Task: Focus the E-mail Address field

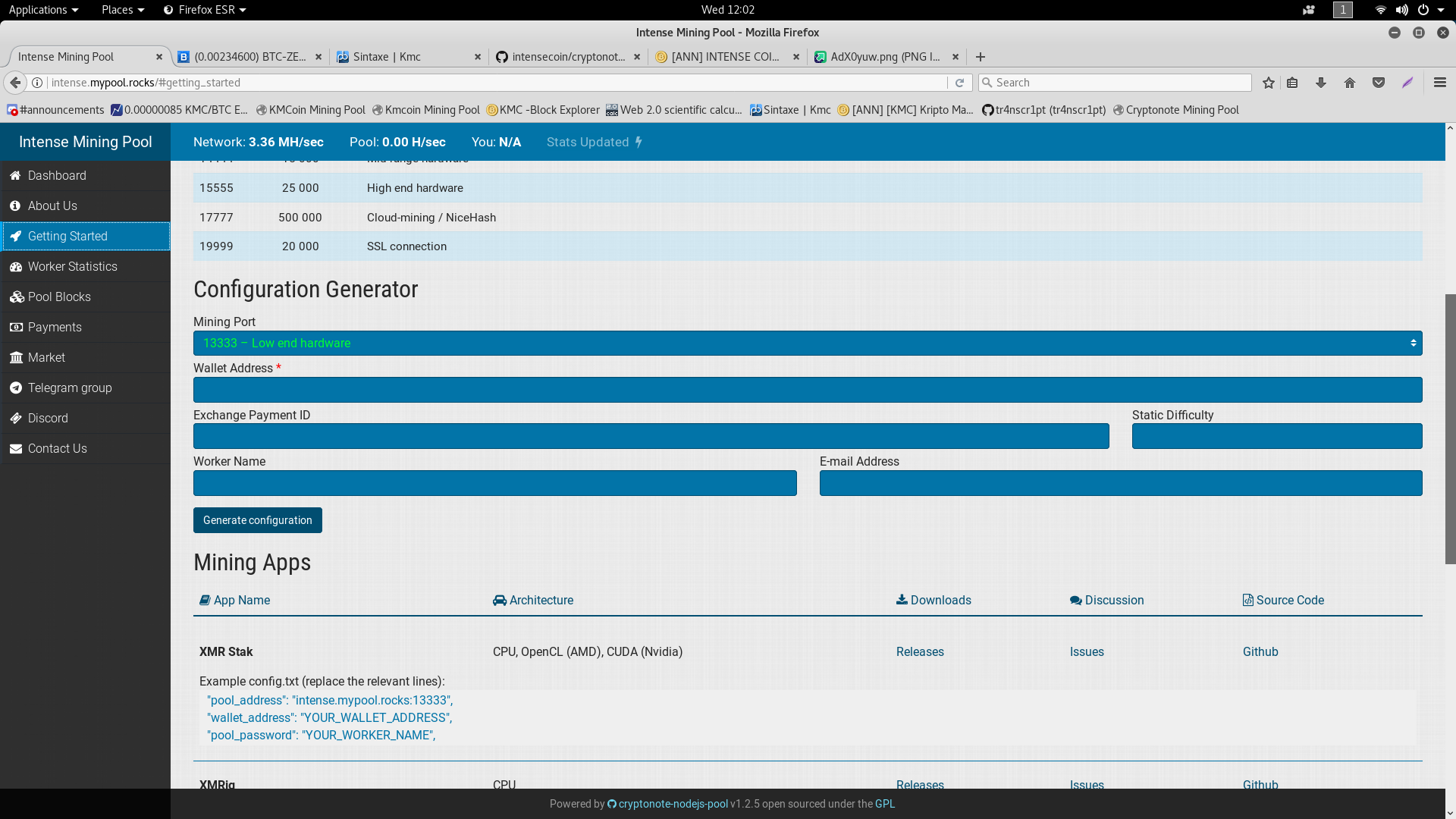Action: [x=1121, y=483]
